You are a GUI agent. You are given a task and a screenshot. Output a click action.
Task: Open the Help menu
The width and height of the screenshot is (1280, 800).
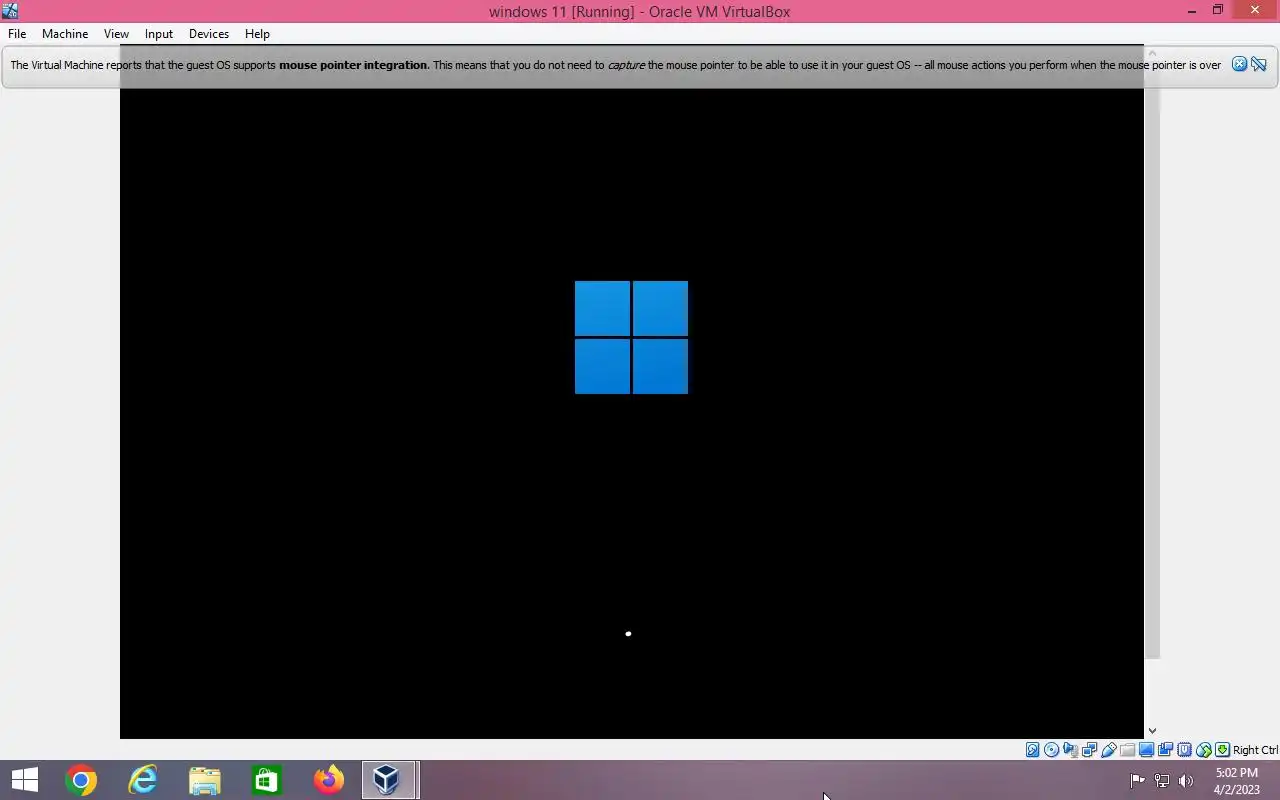pos(257,33)
